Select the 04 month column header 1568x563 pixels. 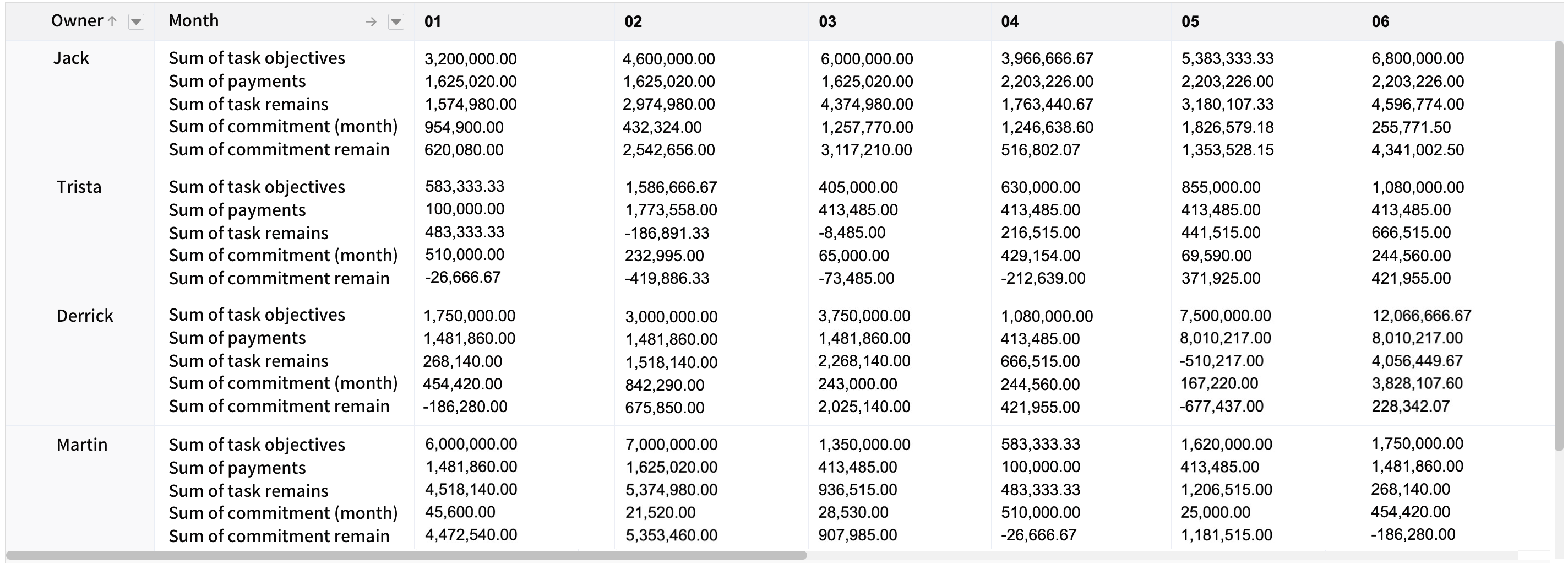[1010, 22]
